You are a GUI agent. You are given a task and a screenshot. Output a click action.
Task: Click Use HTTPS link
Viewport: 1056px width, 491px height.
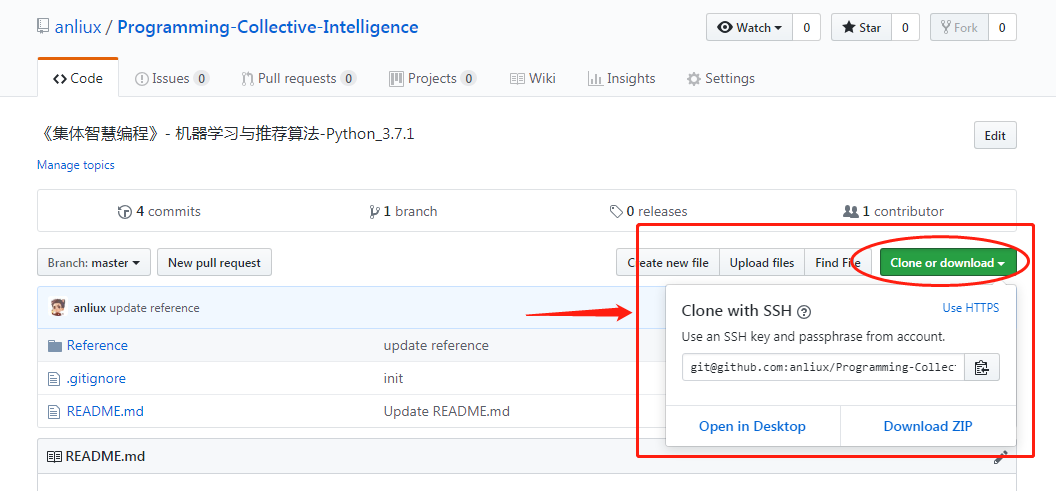tap(970, 308)
